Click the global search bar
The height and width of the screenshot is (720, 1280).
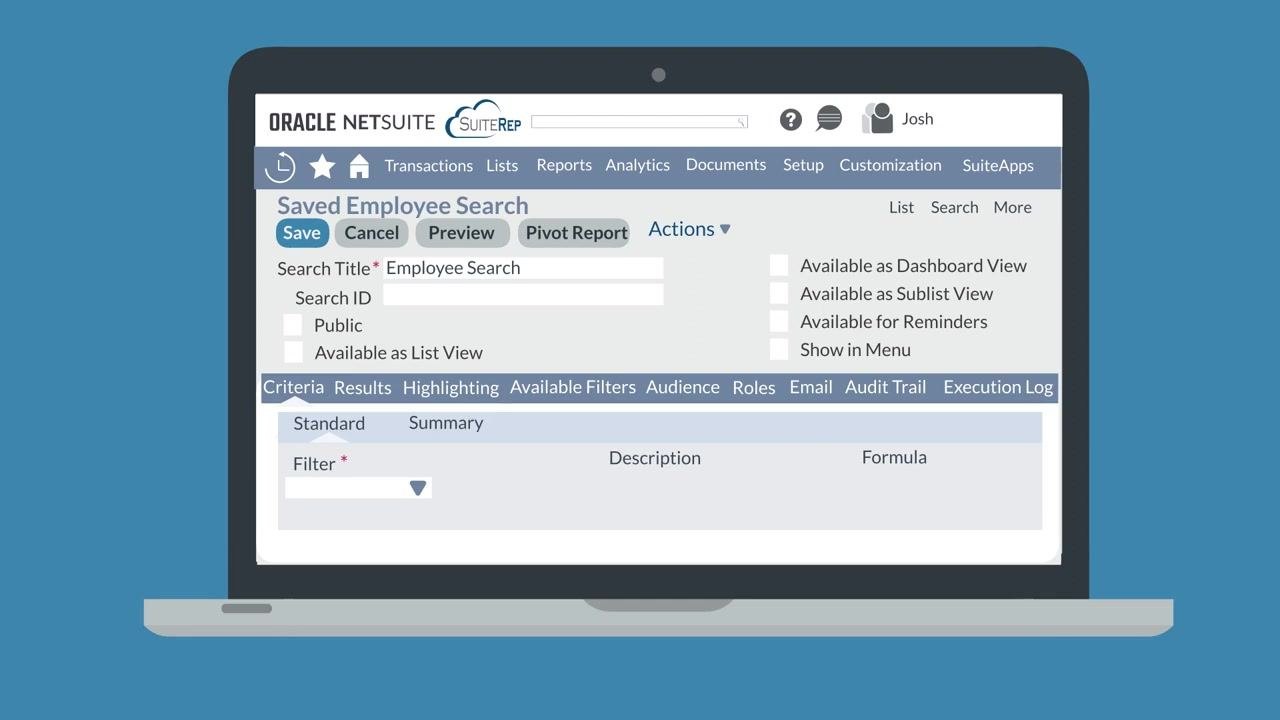[639, 122]
